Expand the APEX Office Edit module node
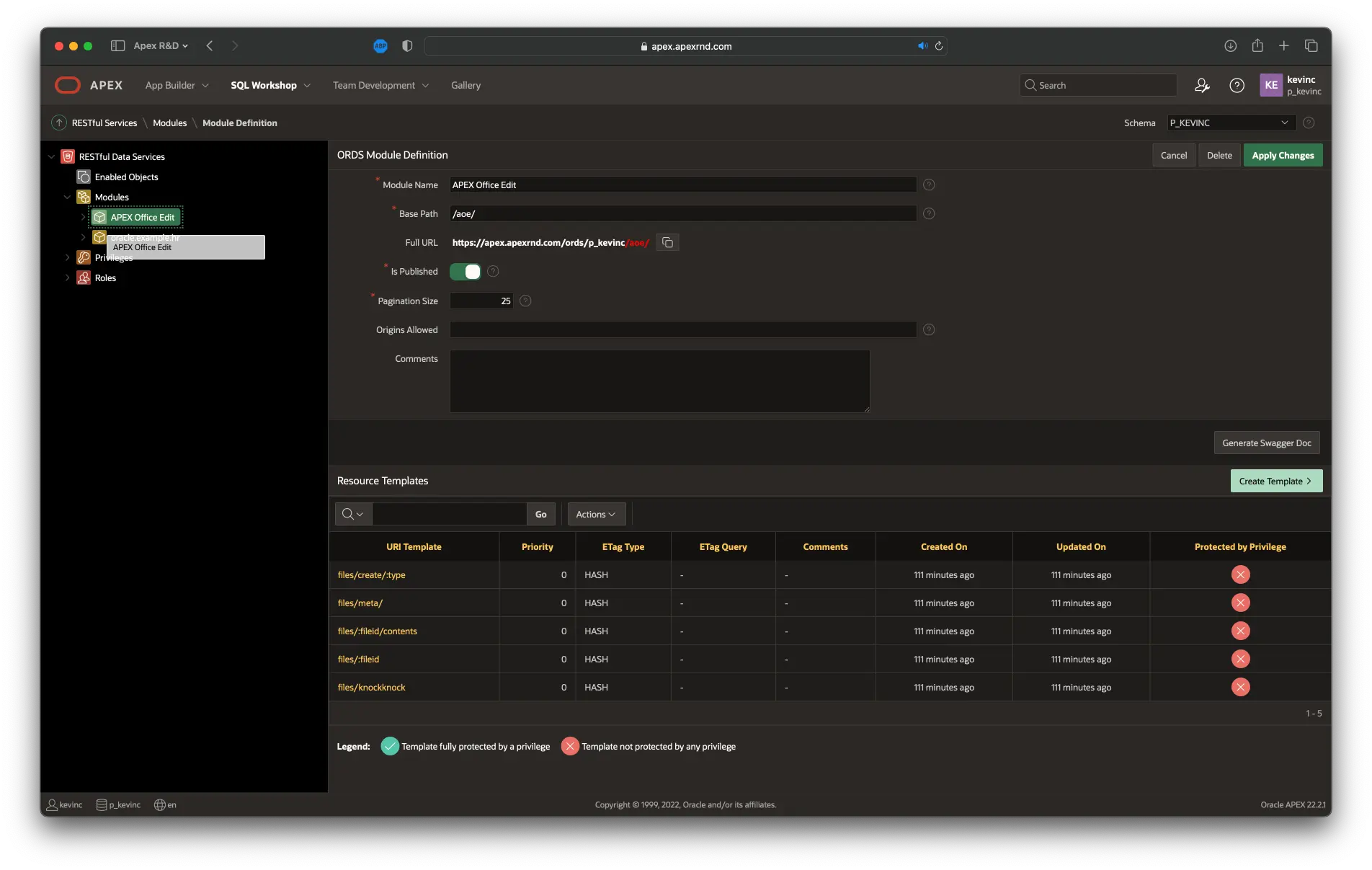 [83, 217]
